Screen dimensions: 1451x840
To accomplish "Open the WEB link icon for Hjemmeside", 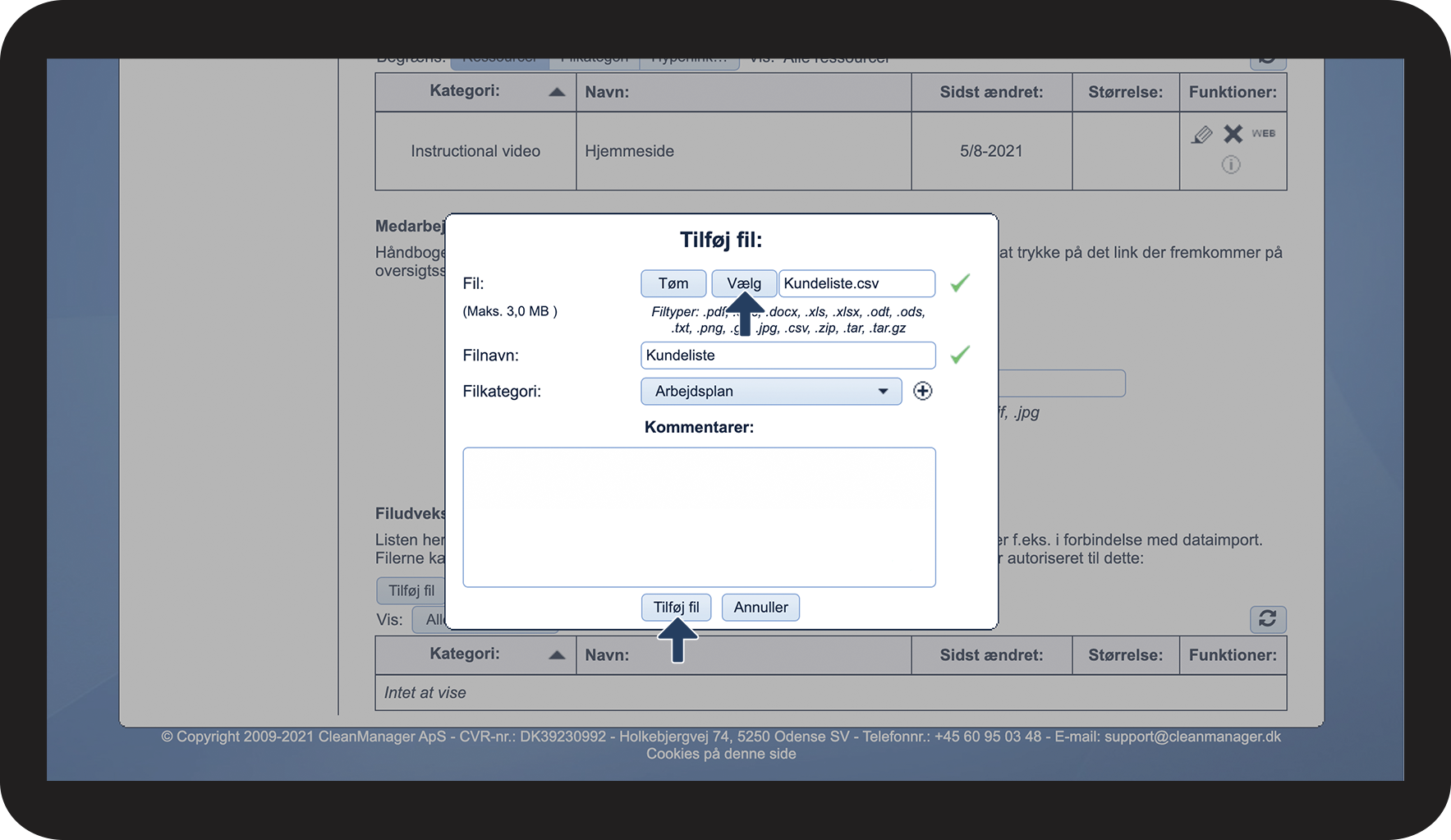I will pos(1263,133).
